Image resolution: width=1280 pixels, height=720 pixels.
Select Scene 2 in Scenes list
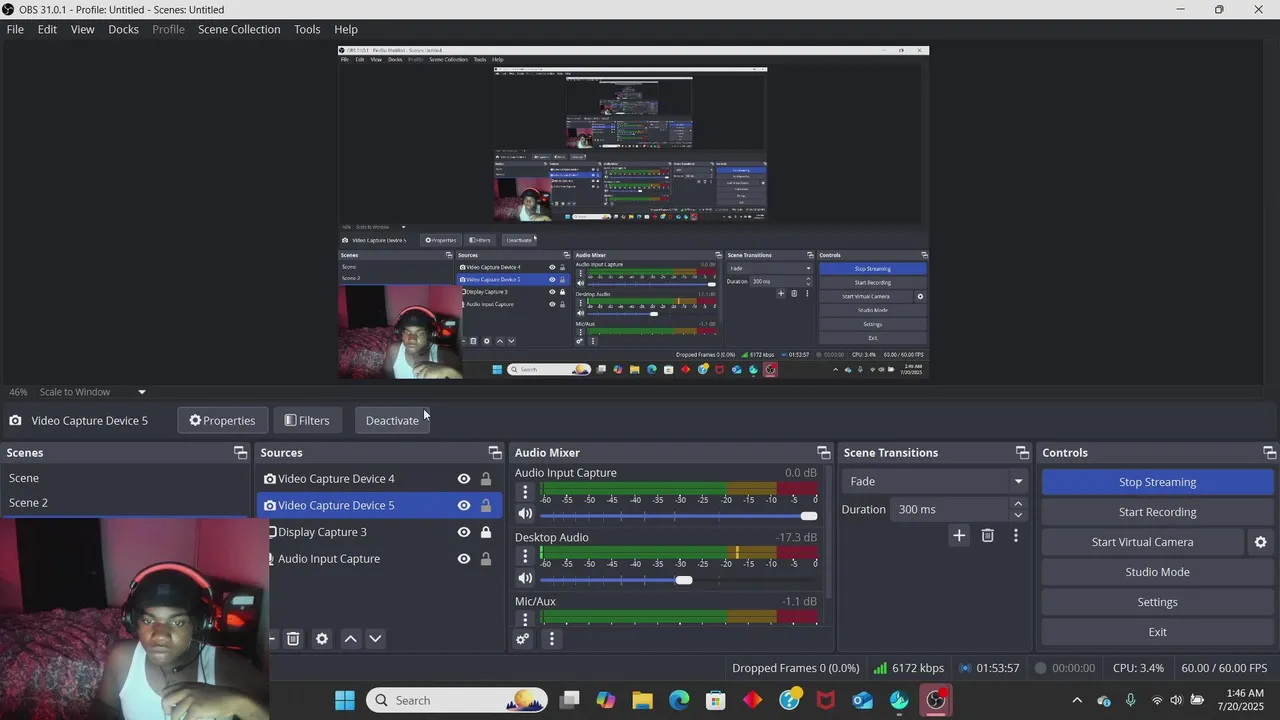[x=125, y=503]
